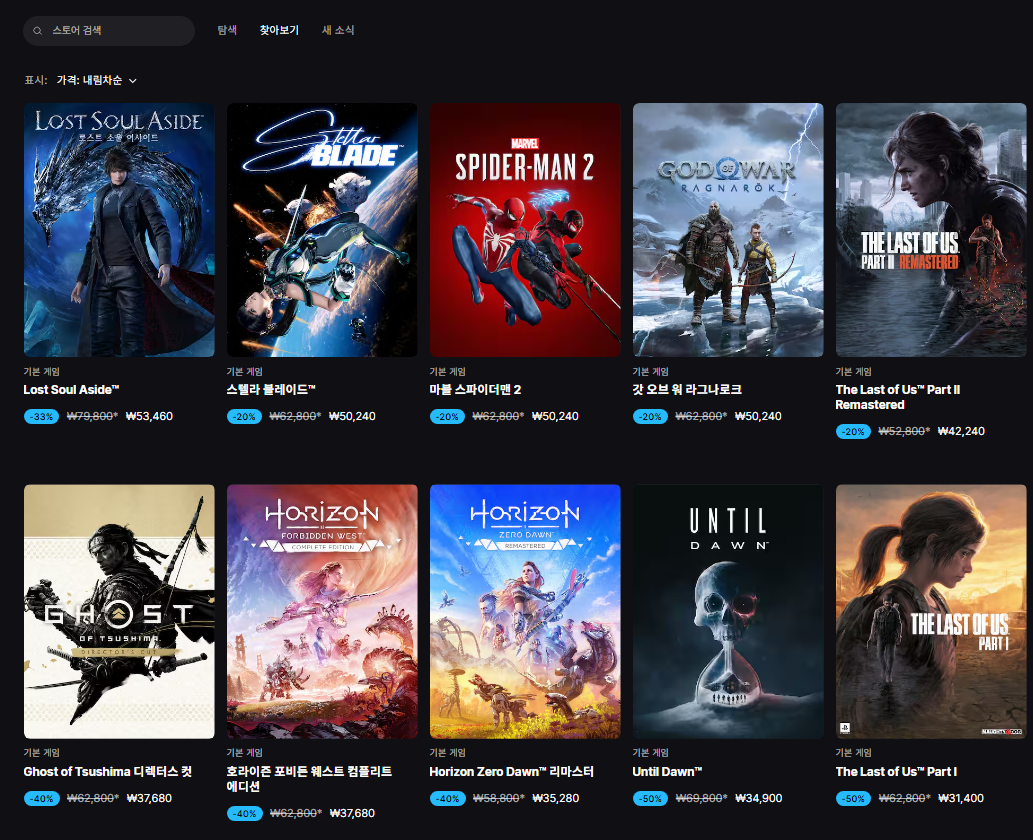The image size is (1033, 840).
Task: Select Ghost of Tsushima Director's Cut cover
Action: point(119,612)
